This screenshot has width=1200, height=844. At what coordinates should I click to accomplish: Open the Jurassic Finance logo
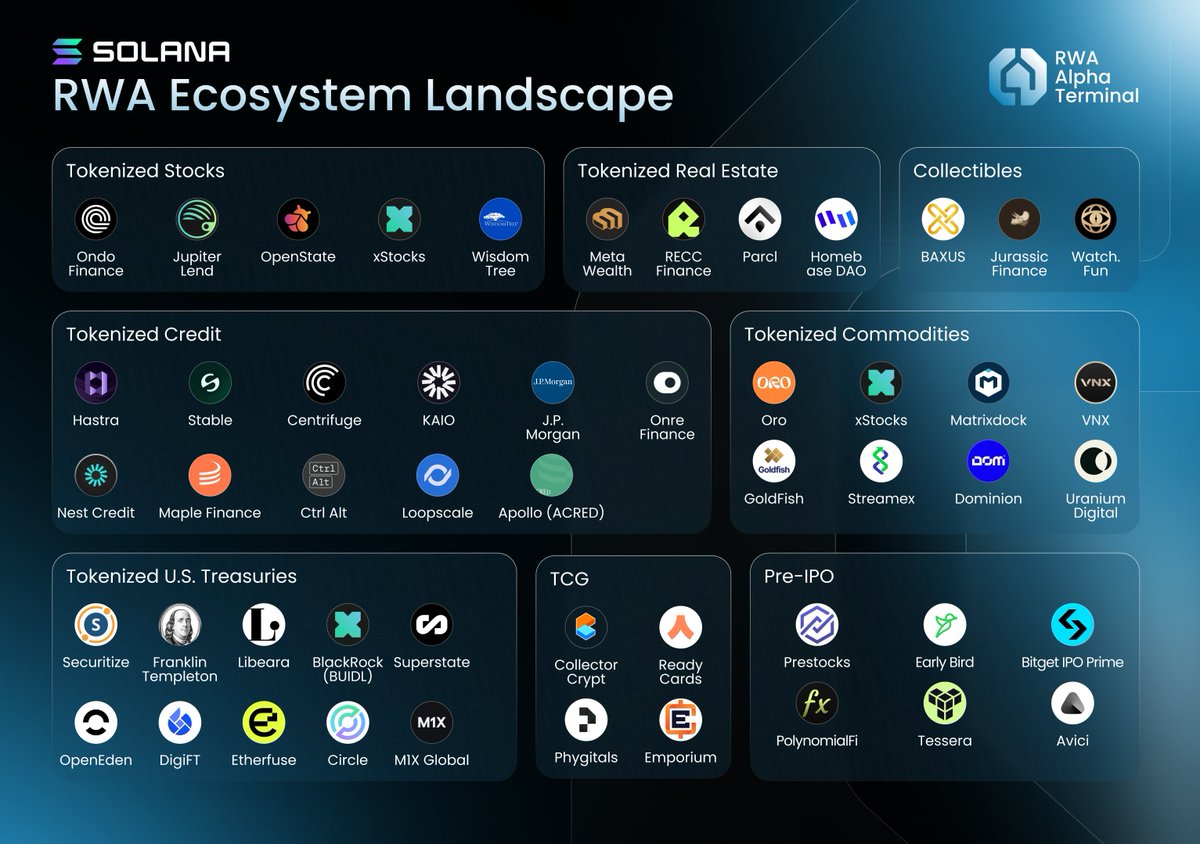click(x=1019, y=219)
